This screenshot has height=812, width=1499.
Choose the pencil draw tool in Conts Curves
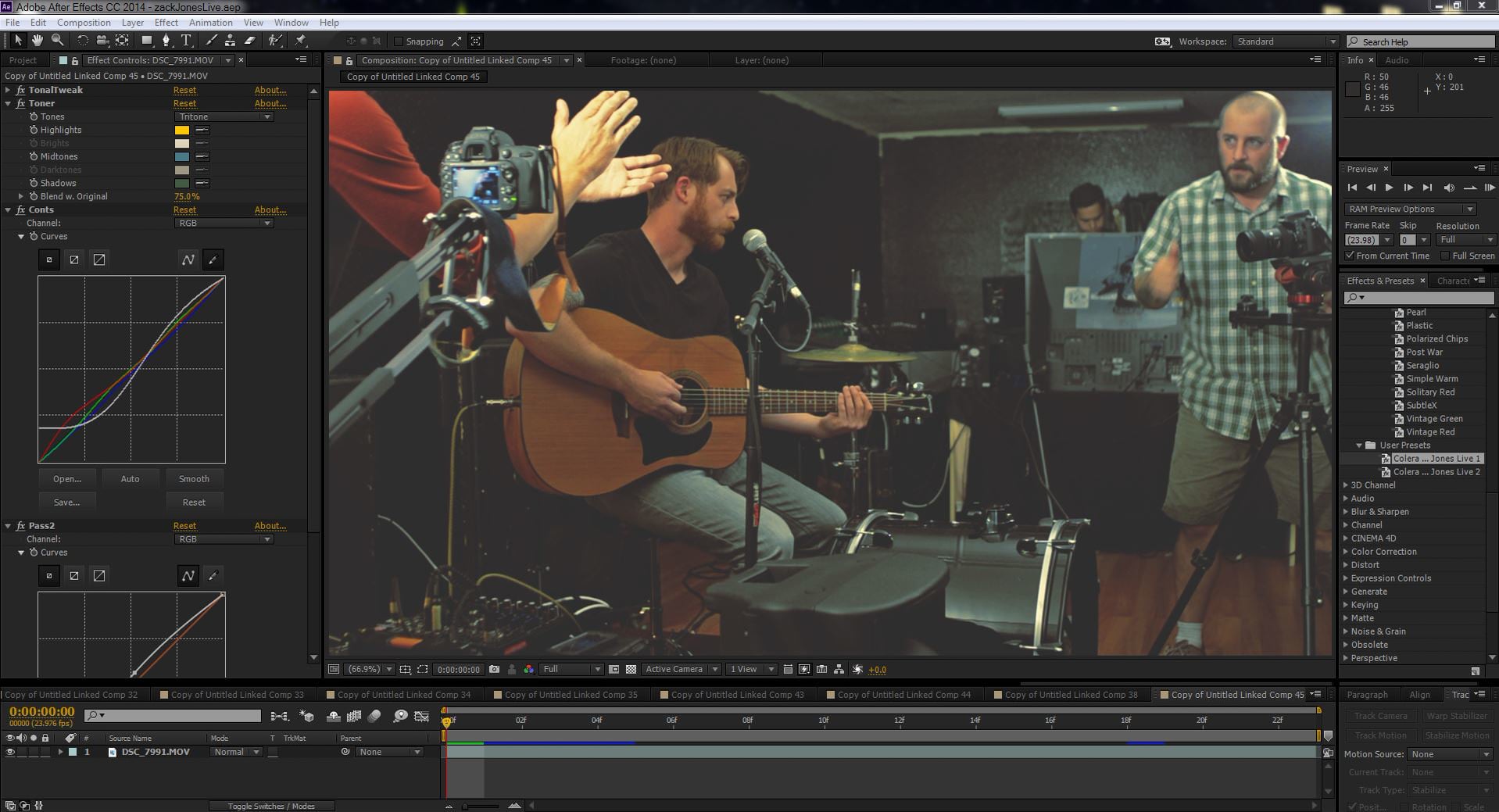coord(213,259)
